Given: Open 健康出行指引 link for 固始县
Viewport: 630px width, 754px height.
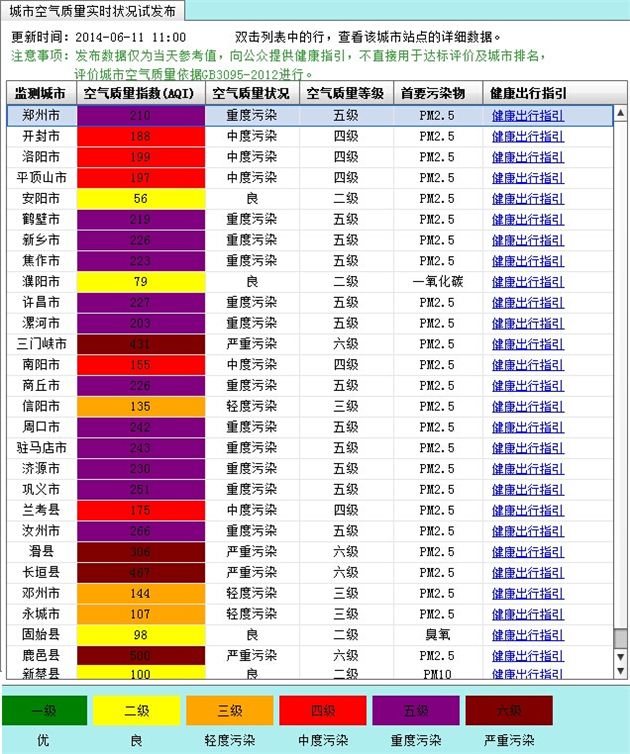Looking at the screenshot, I should click(528, 635).
